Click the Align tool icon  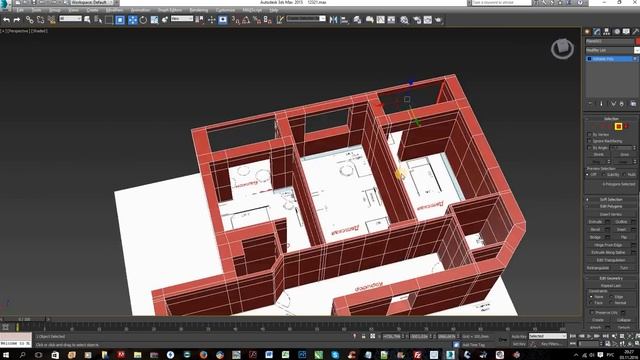[344, 20]
